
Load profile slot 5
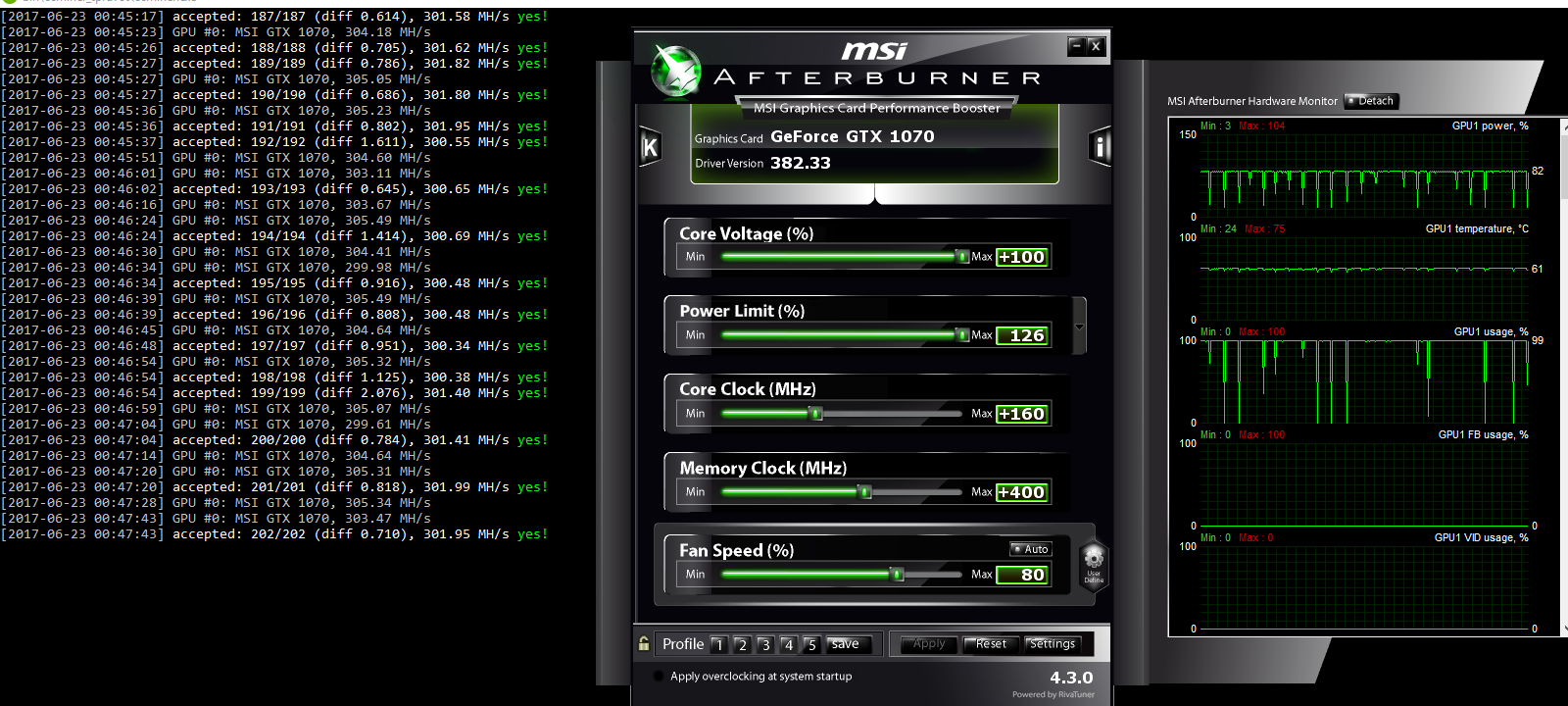pos(810,644)
